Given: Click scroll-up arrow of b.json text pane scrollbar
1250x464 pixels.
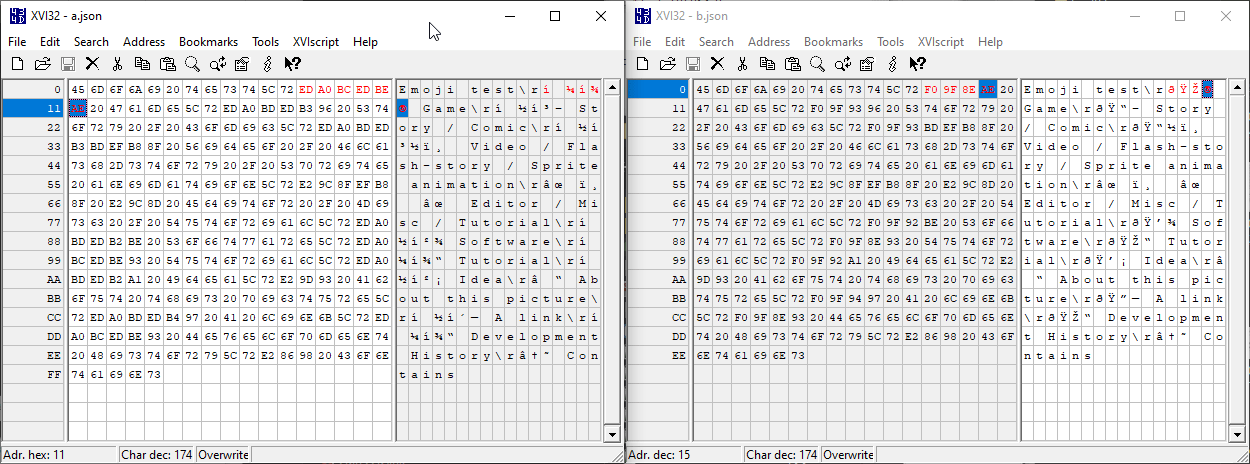Looking at the screenshot, I should point(1240,89).
